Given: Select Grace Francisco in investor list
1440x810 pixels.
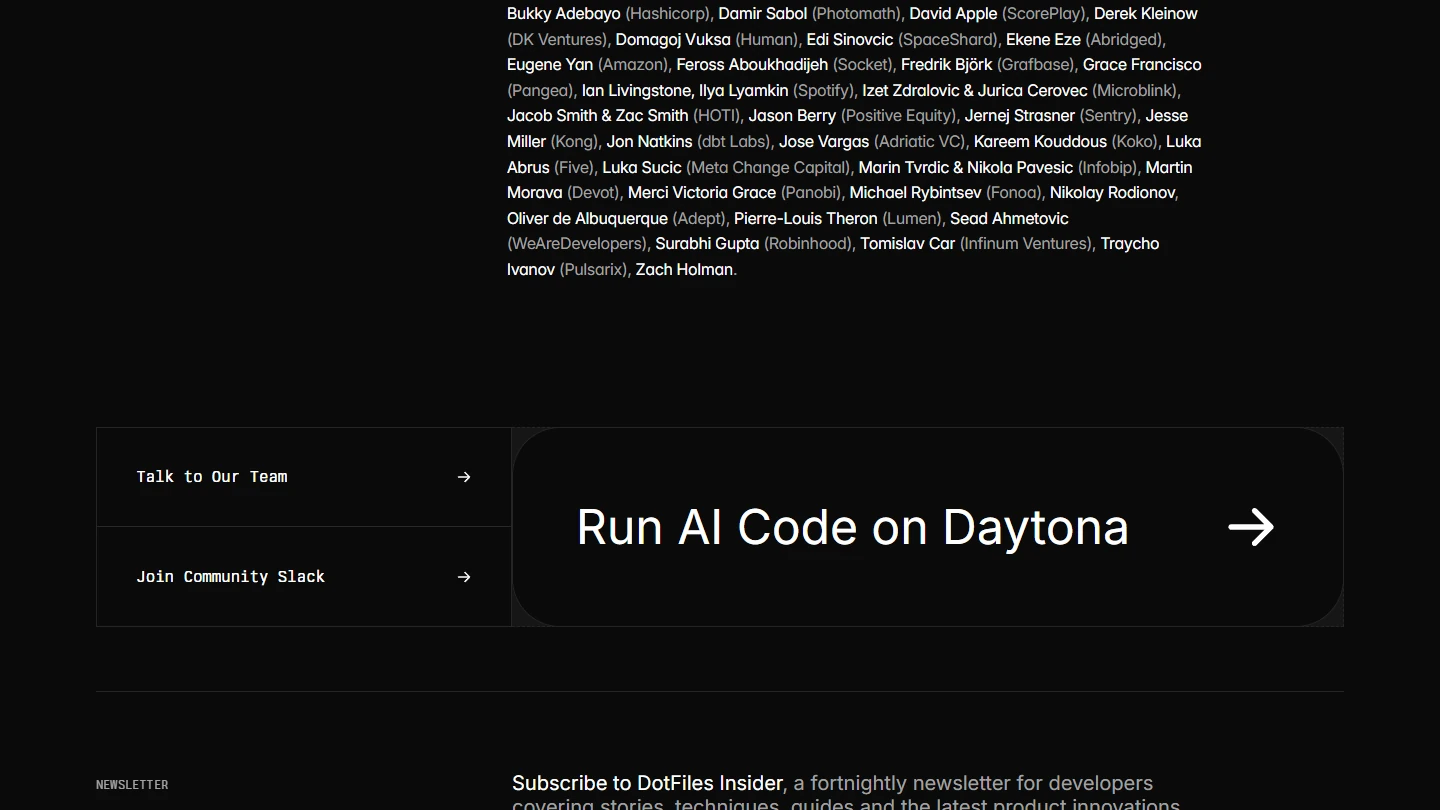Looking at the screenshot, I should (1142, 65).
